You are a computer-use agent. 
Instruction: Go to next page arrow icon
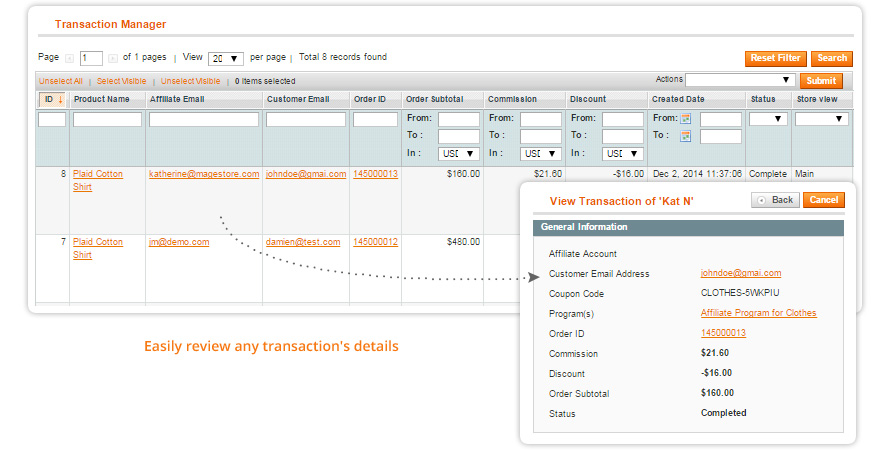click(113, 58)
